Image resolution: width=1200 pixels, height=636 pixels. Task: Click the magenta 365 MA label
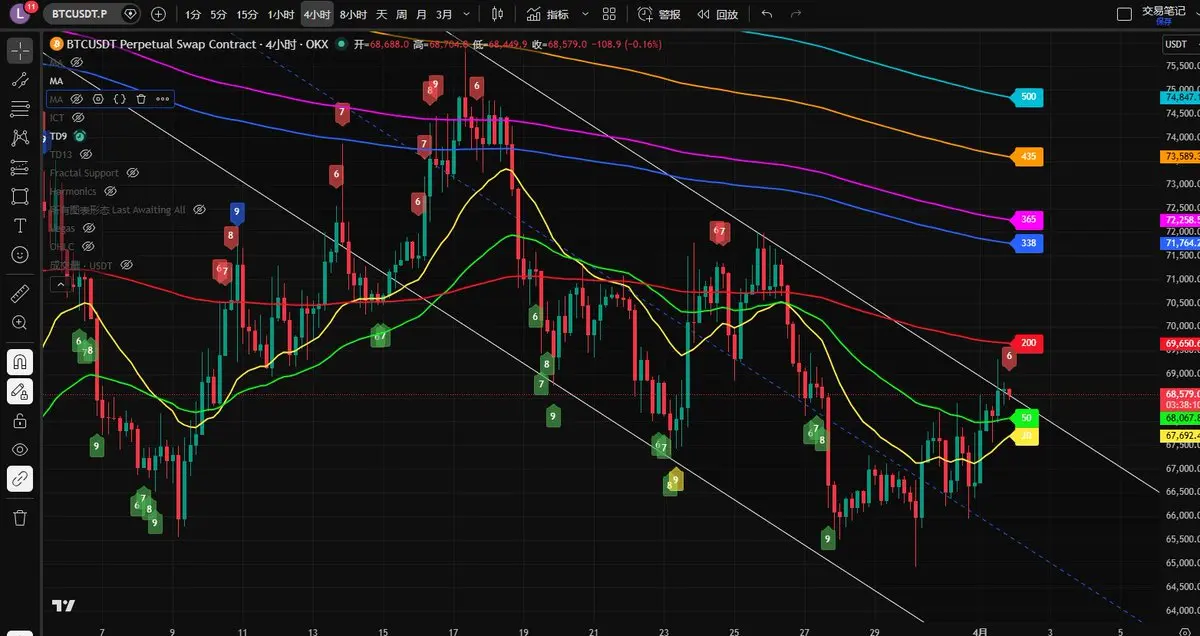point(1027,220)
